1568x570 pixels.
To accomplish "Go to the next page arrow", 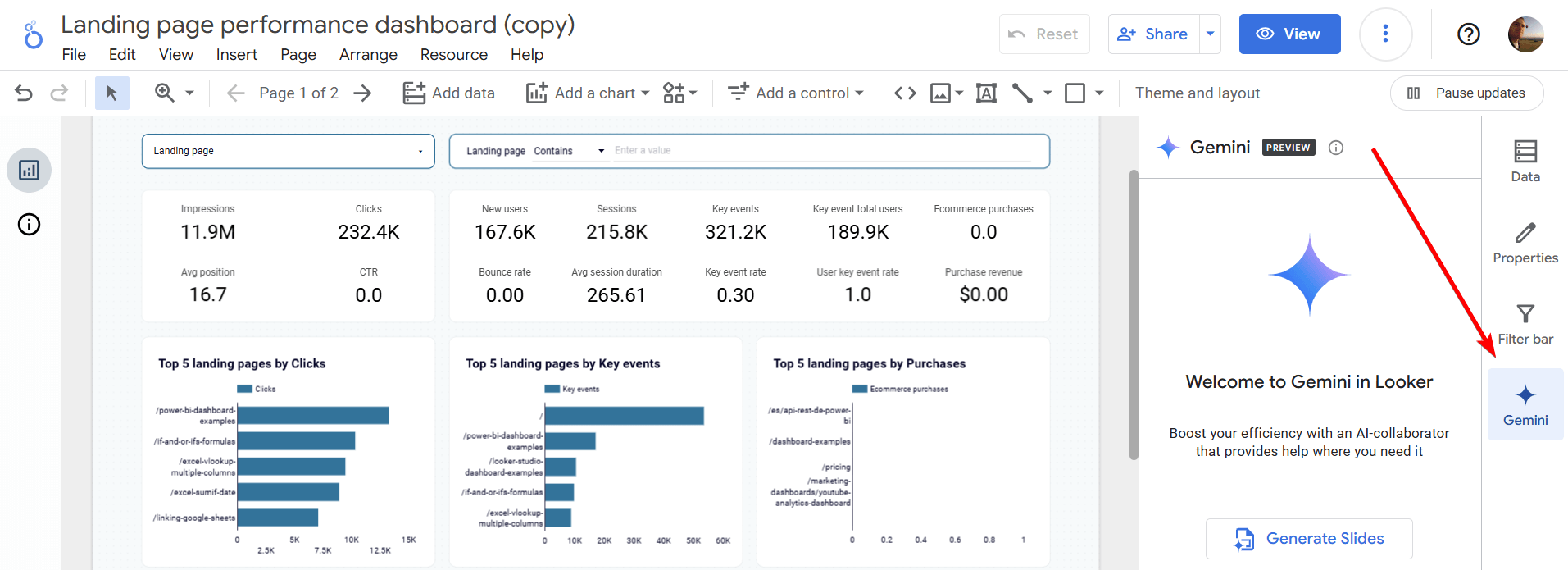I will [x=362, y=93].
